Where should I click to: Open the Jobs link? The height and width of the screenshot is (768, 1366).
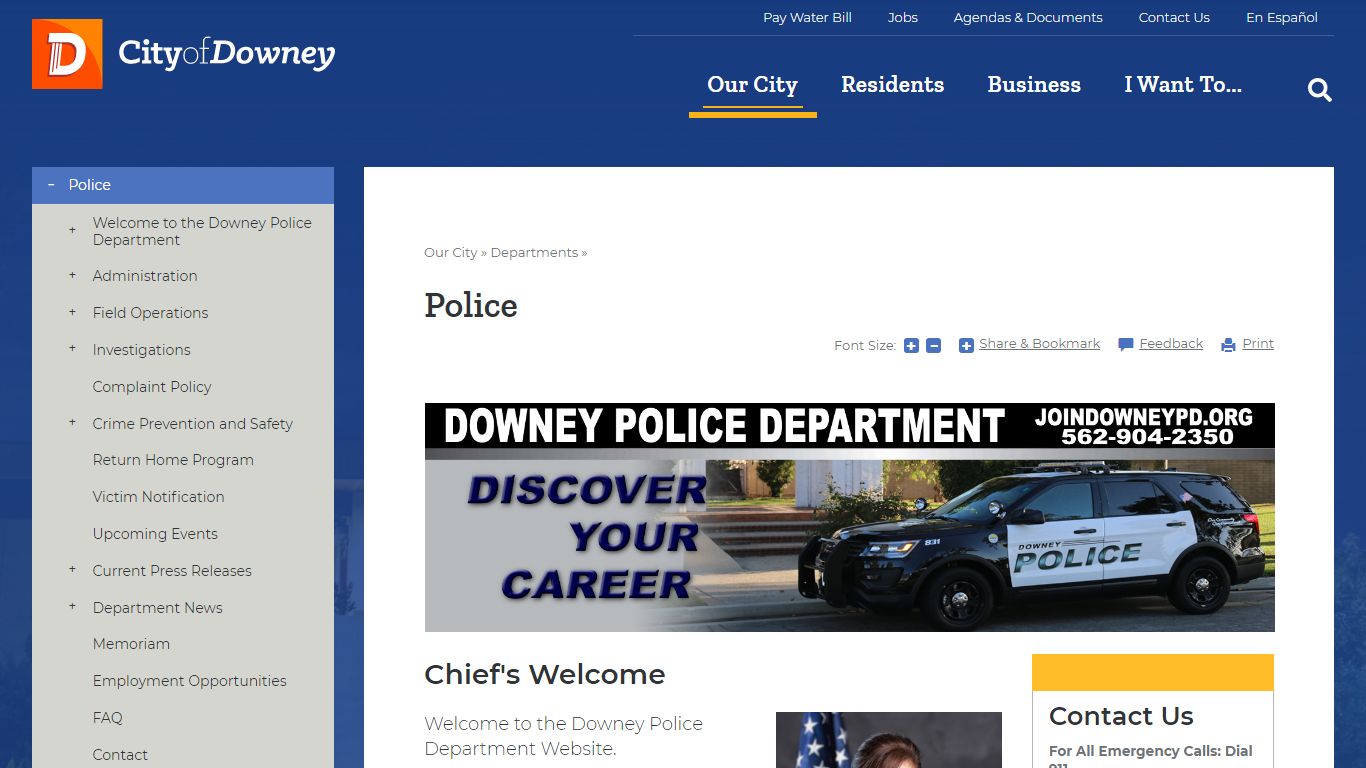point(903,18)
